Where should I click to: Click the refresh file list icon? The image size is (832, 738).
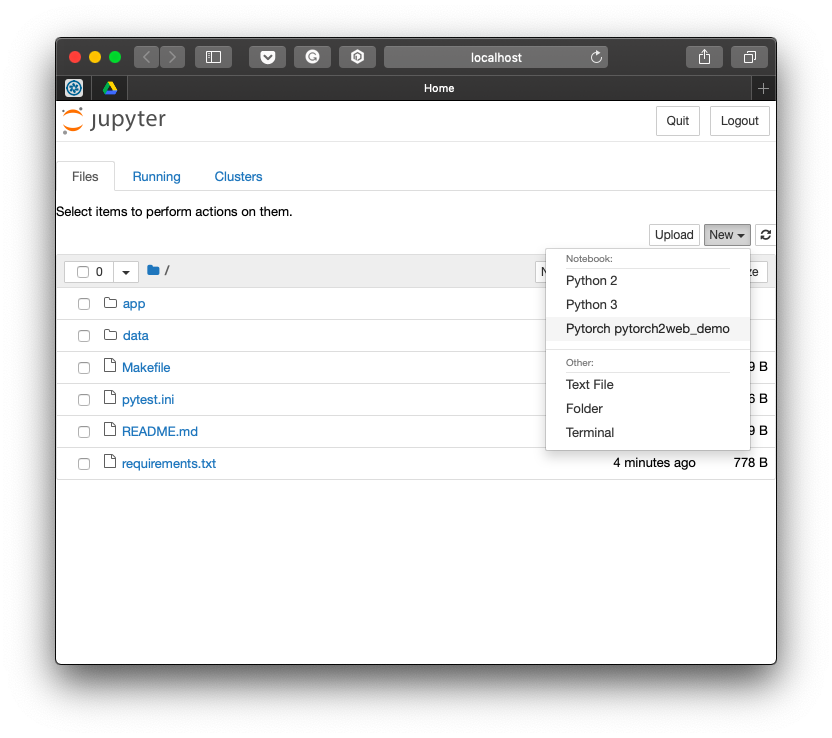(x=765, y=235)
